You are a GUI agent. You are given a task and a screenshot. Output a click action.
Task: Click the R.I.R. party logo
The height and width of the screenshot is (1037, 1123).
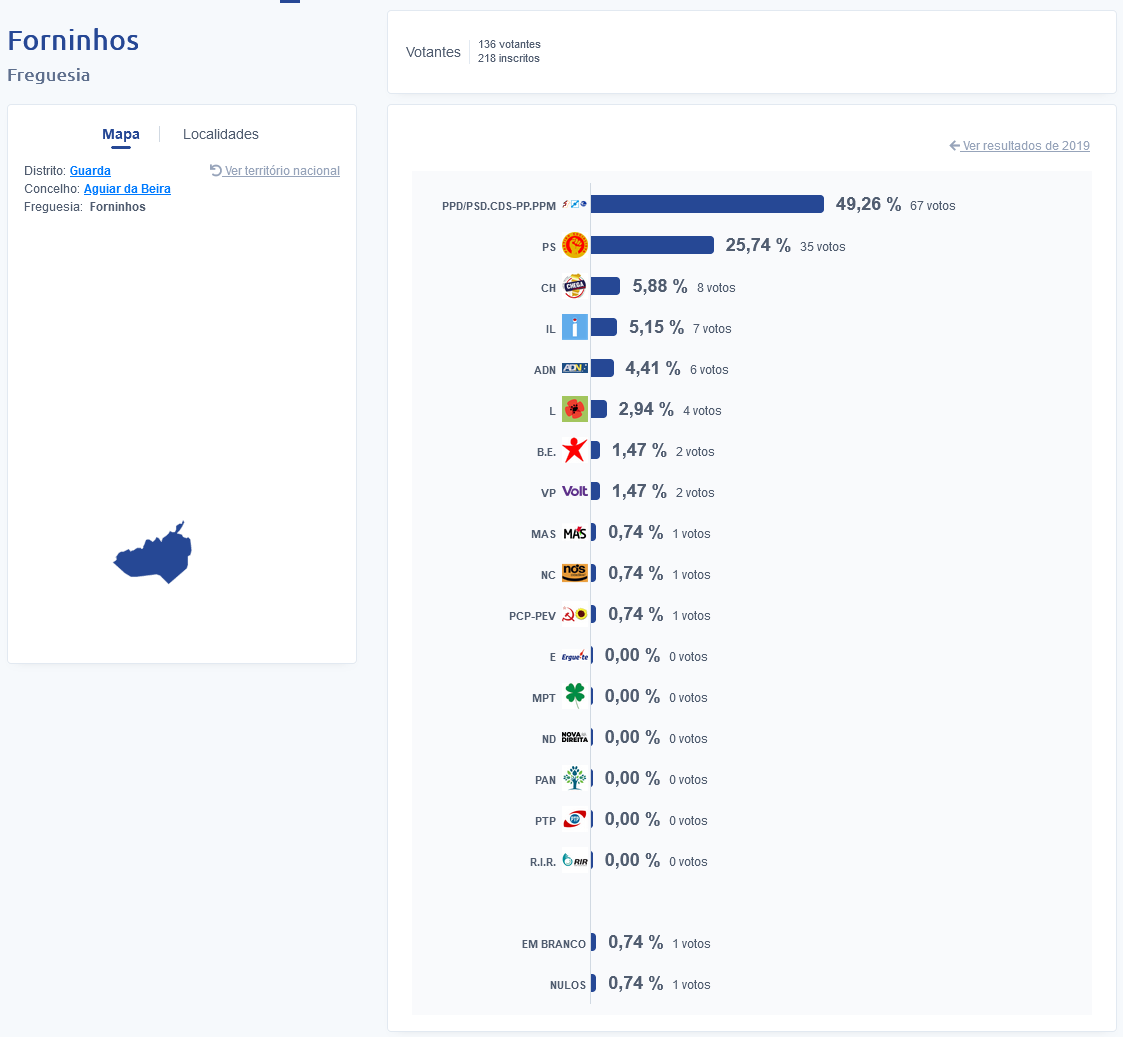(x=574, y=860)
